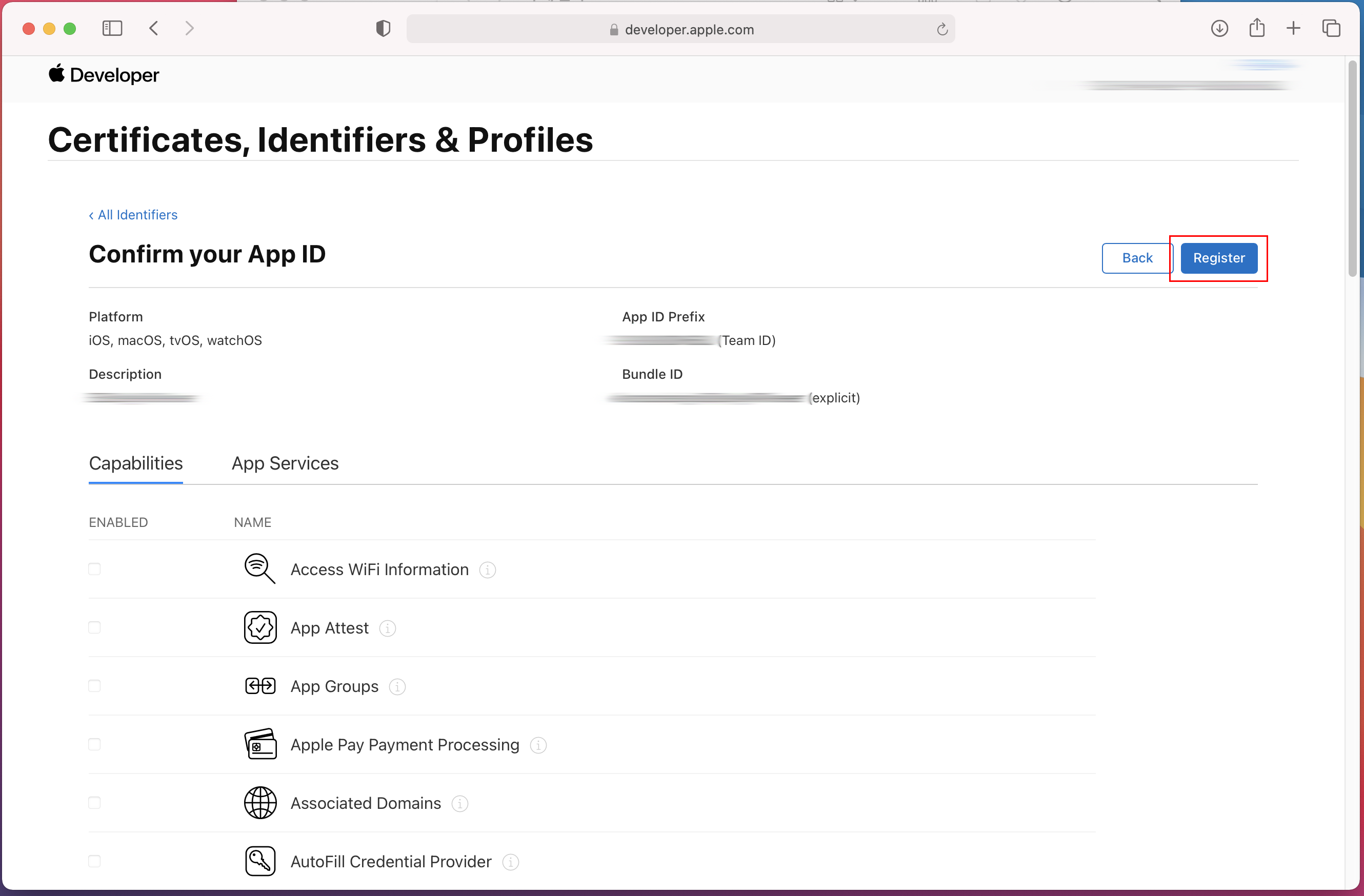Show tab overview icon
Screen dimensions: 1364x896
(x=1331, y=28)
